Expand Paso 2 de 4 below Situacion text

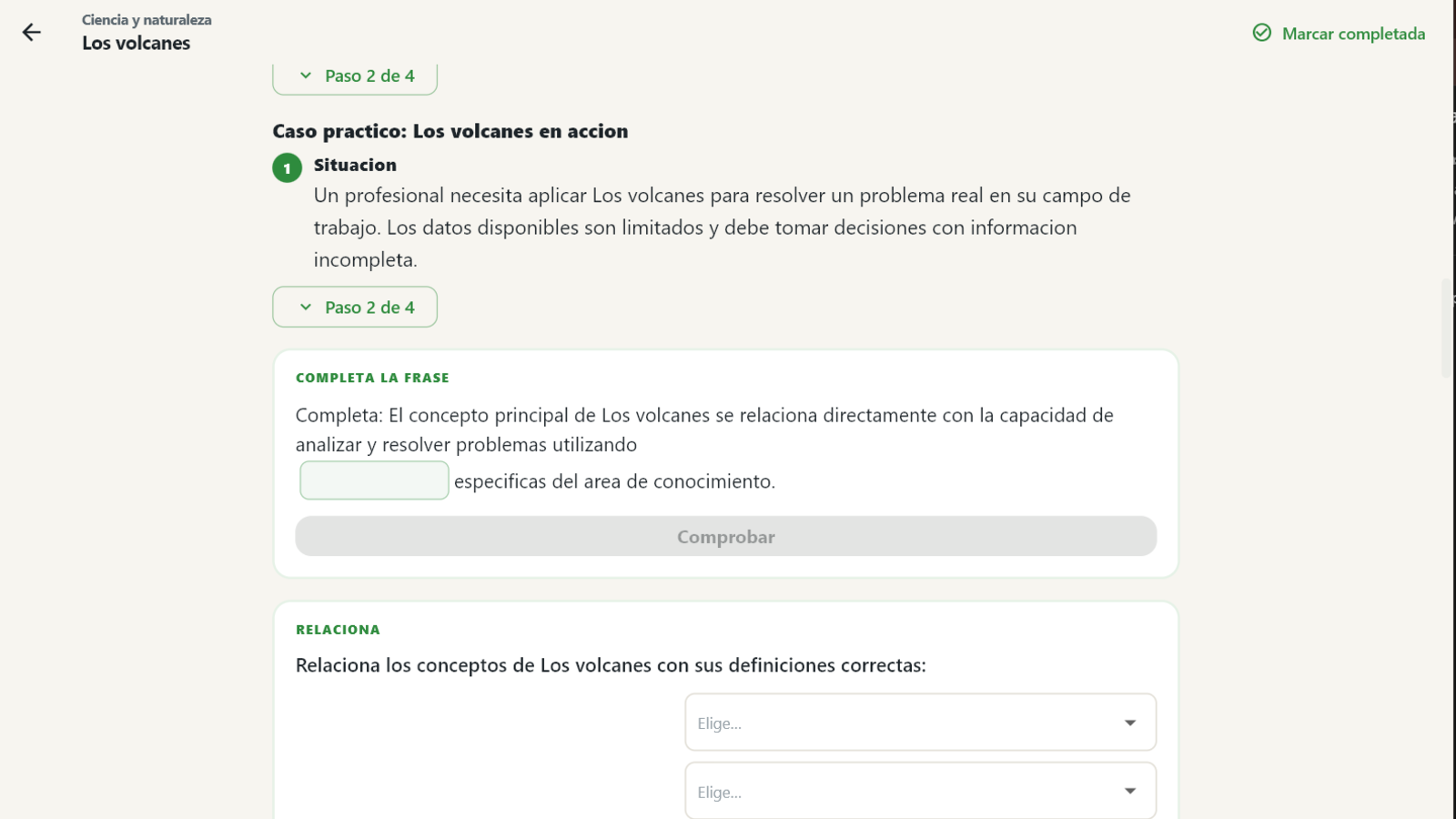(355, 308)
